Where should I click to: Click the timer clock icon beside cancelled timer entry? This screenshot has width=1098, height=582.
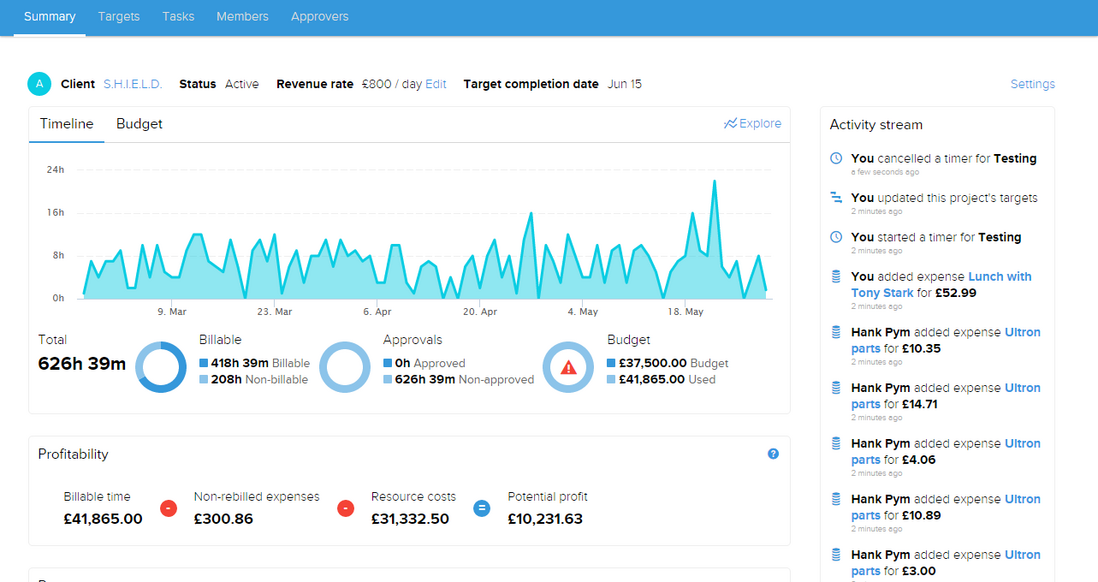[x=834, y=158]
